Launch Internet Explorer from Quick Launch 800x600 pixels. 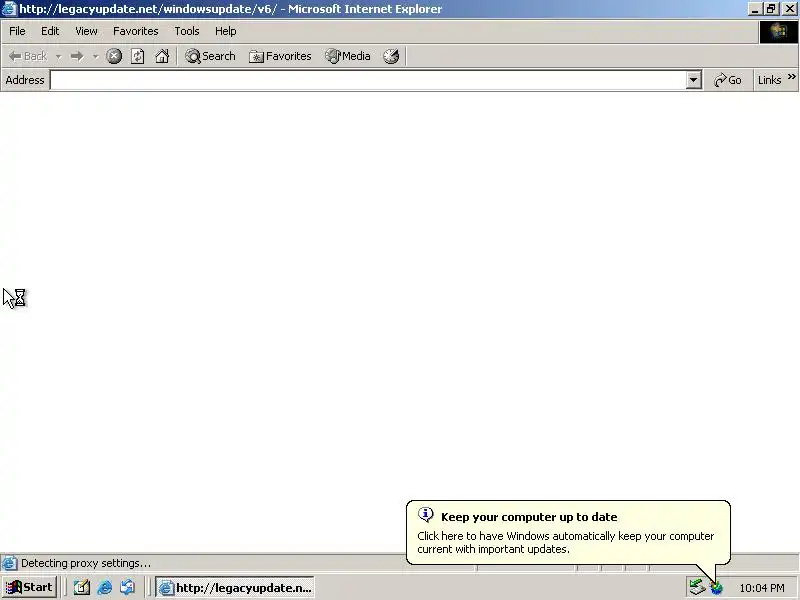tap(105, 588)
